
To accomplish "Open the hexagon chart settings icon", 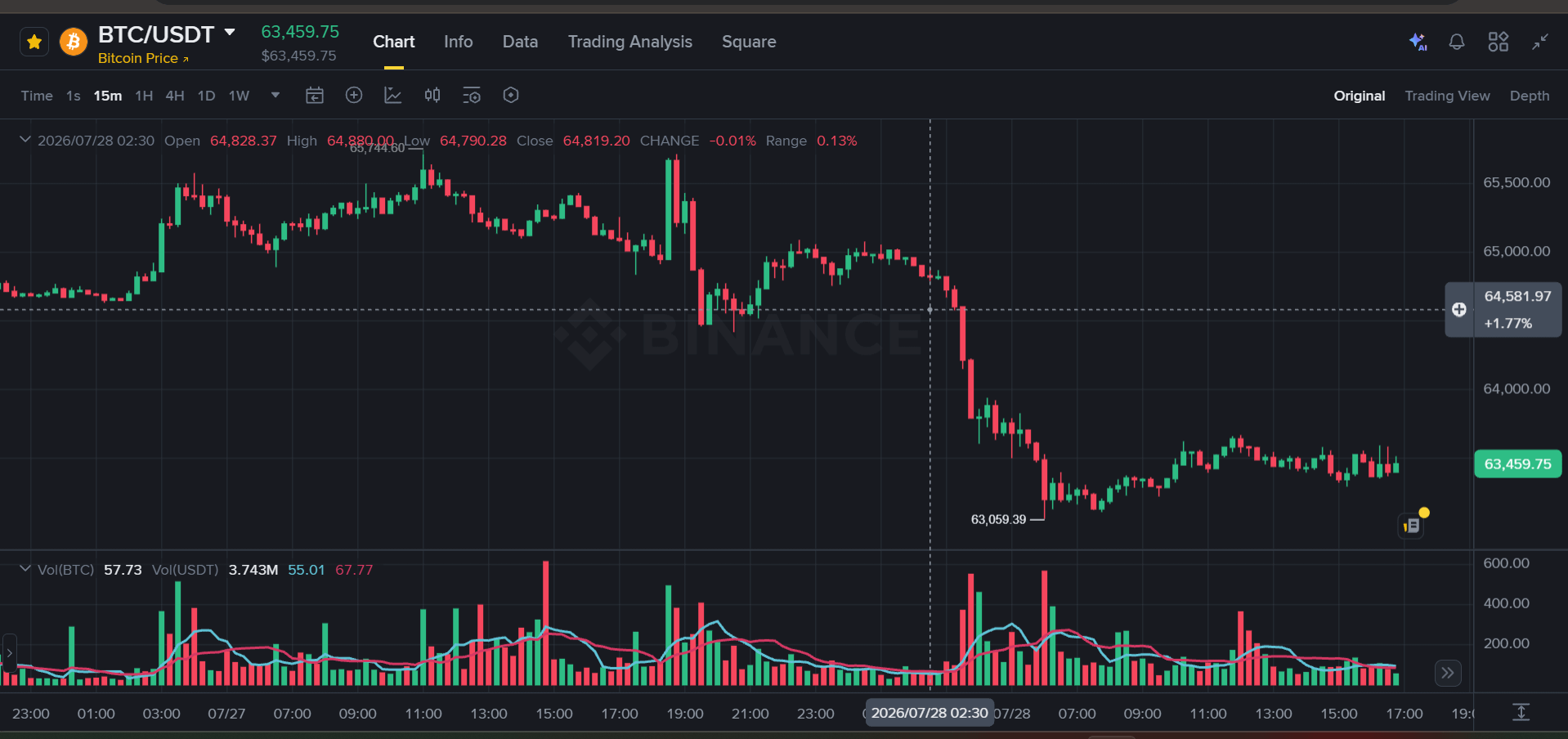I will [511, 96].
